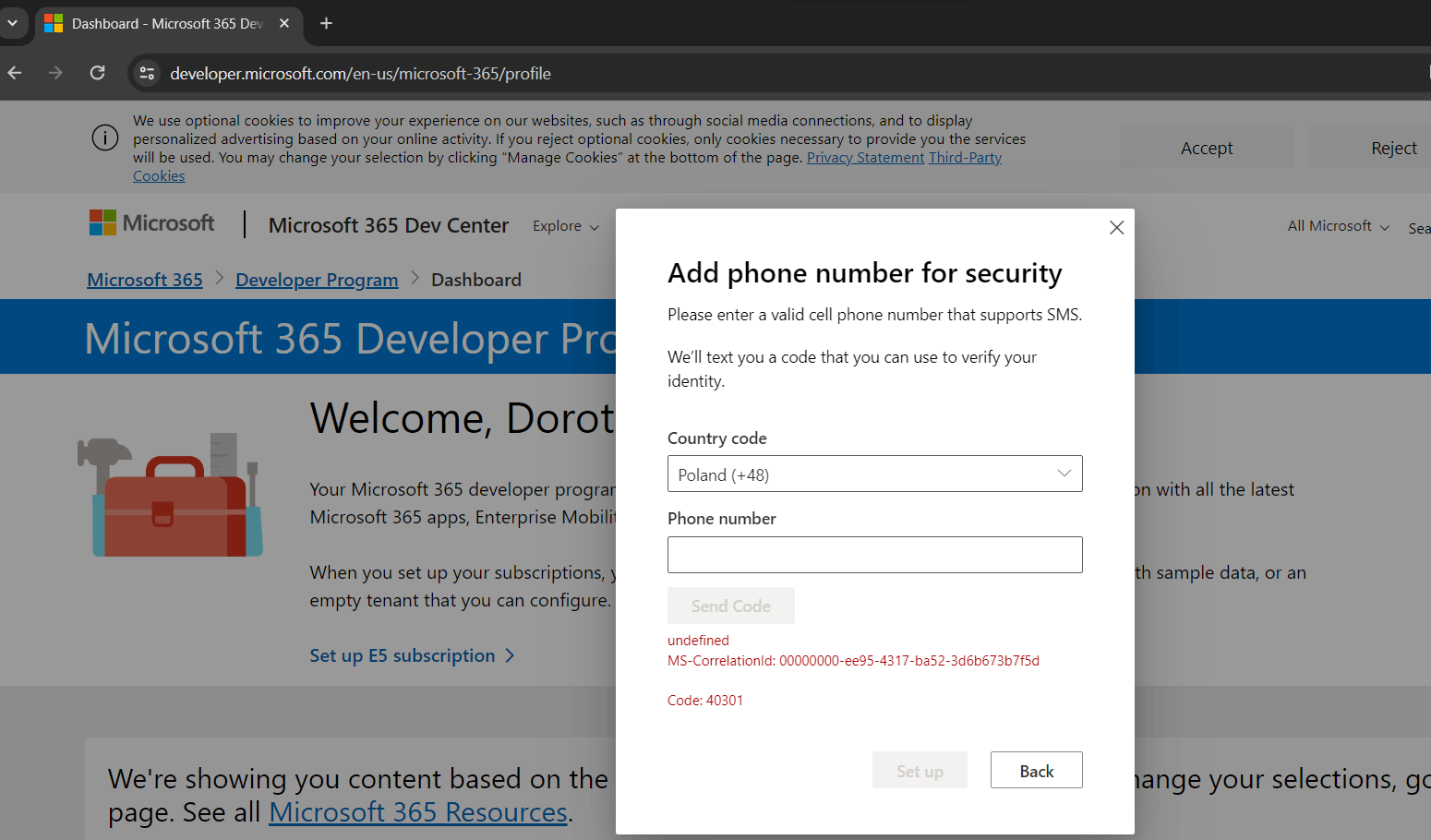Go back with browser back arrow
Image resolution: width=1431 pixels, height=840 pixels.
(x=15, y=73)
